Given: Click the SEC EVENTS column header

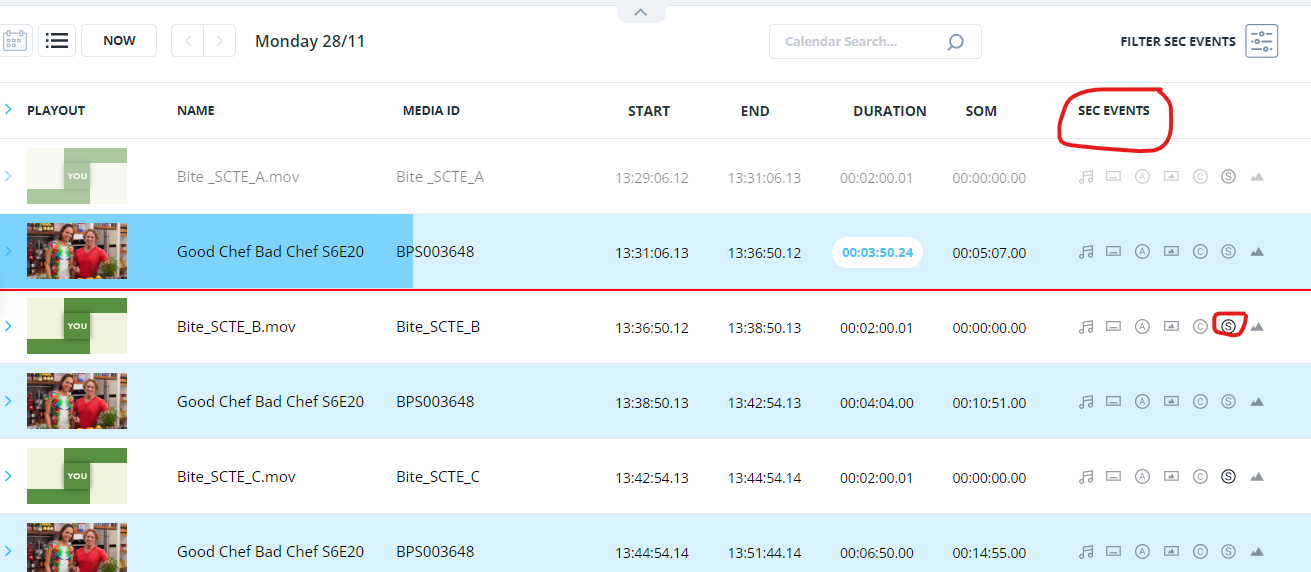Looking at the screenshot, I should click(x=1113, y=111).
